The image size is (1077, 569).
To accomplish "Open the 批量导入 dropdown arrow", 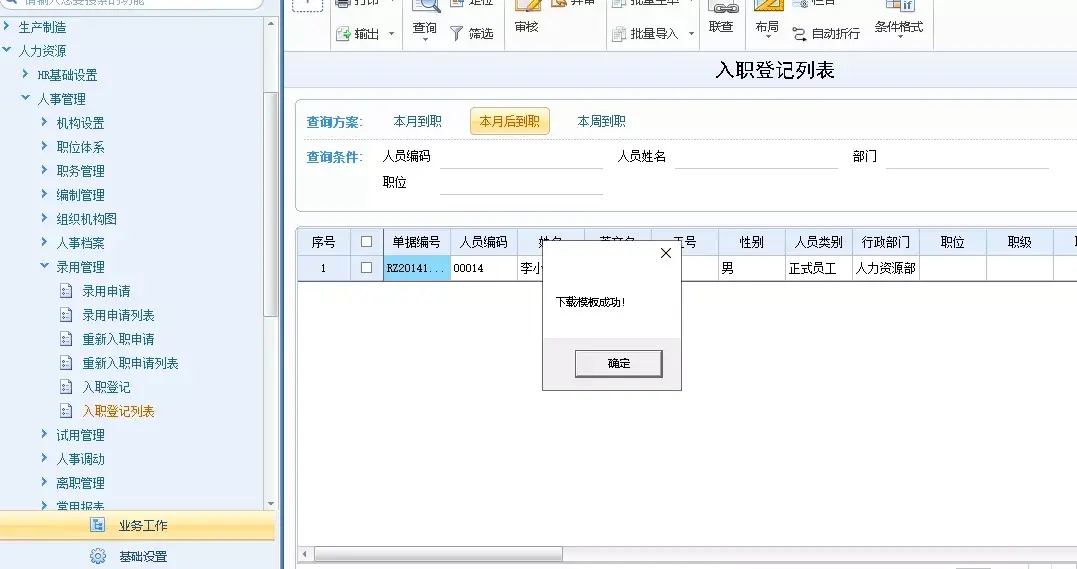I will click(x=691, y=34).
